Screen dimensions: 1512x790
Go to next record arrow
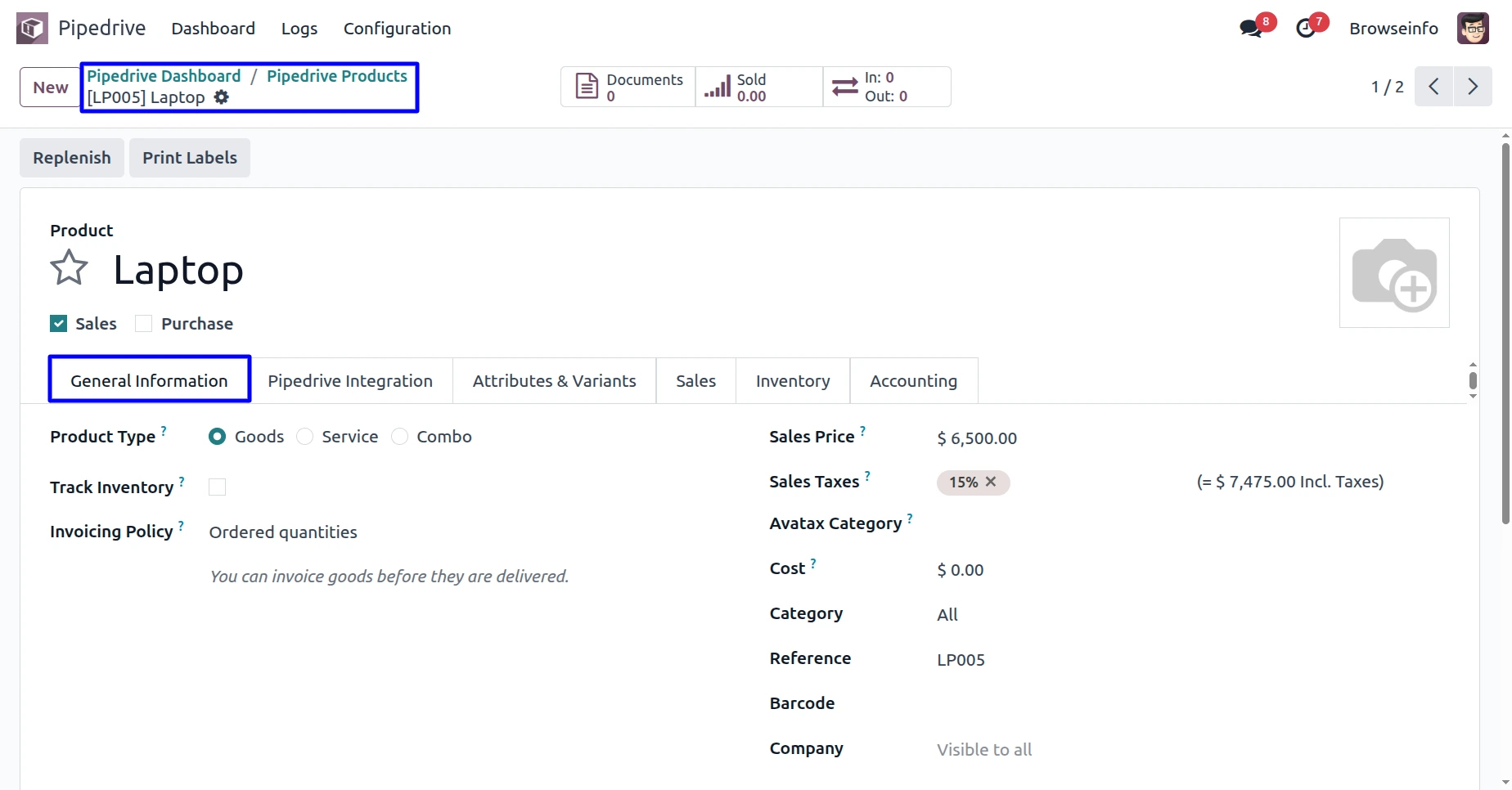(1472, 87)
